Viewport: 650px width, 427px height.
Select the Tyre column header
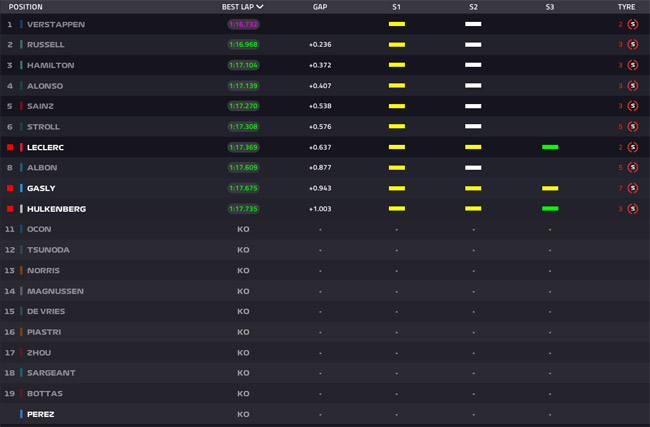pos(626,7)
